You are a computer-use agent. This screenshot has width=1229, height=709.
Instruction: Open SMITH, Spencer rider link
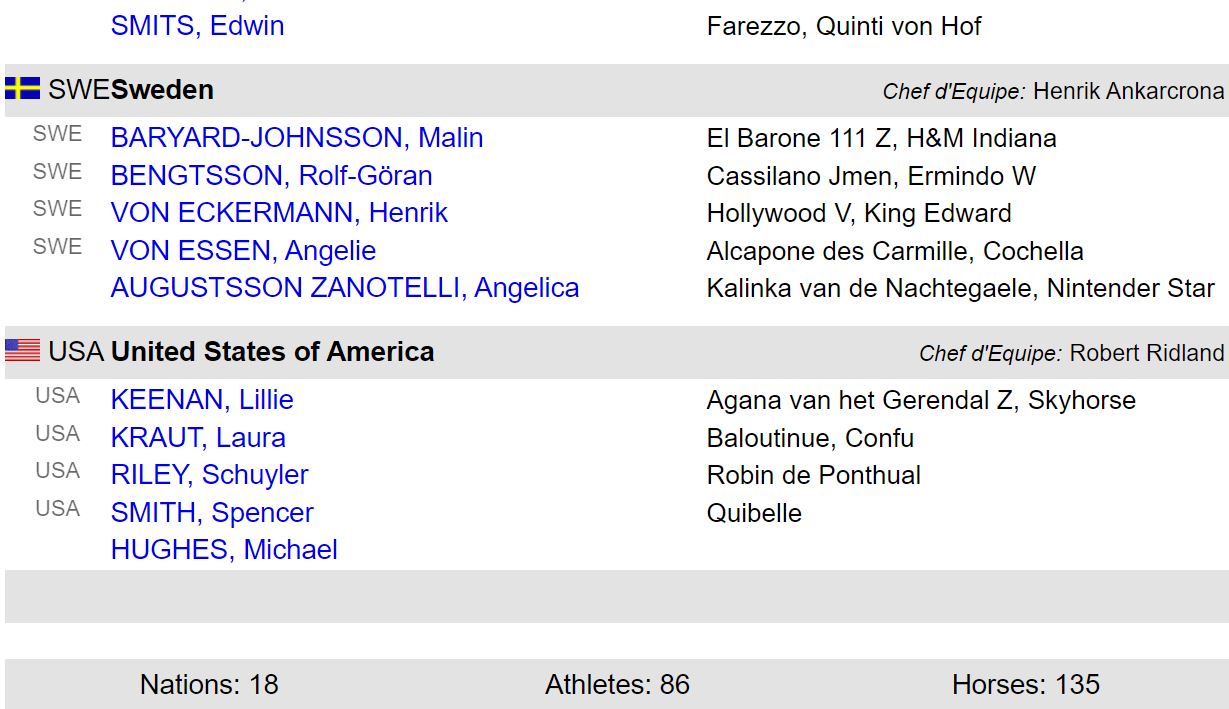(212, 513)
